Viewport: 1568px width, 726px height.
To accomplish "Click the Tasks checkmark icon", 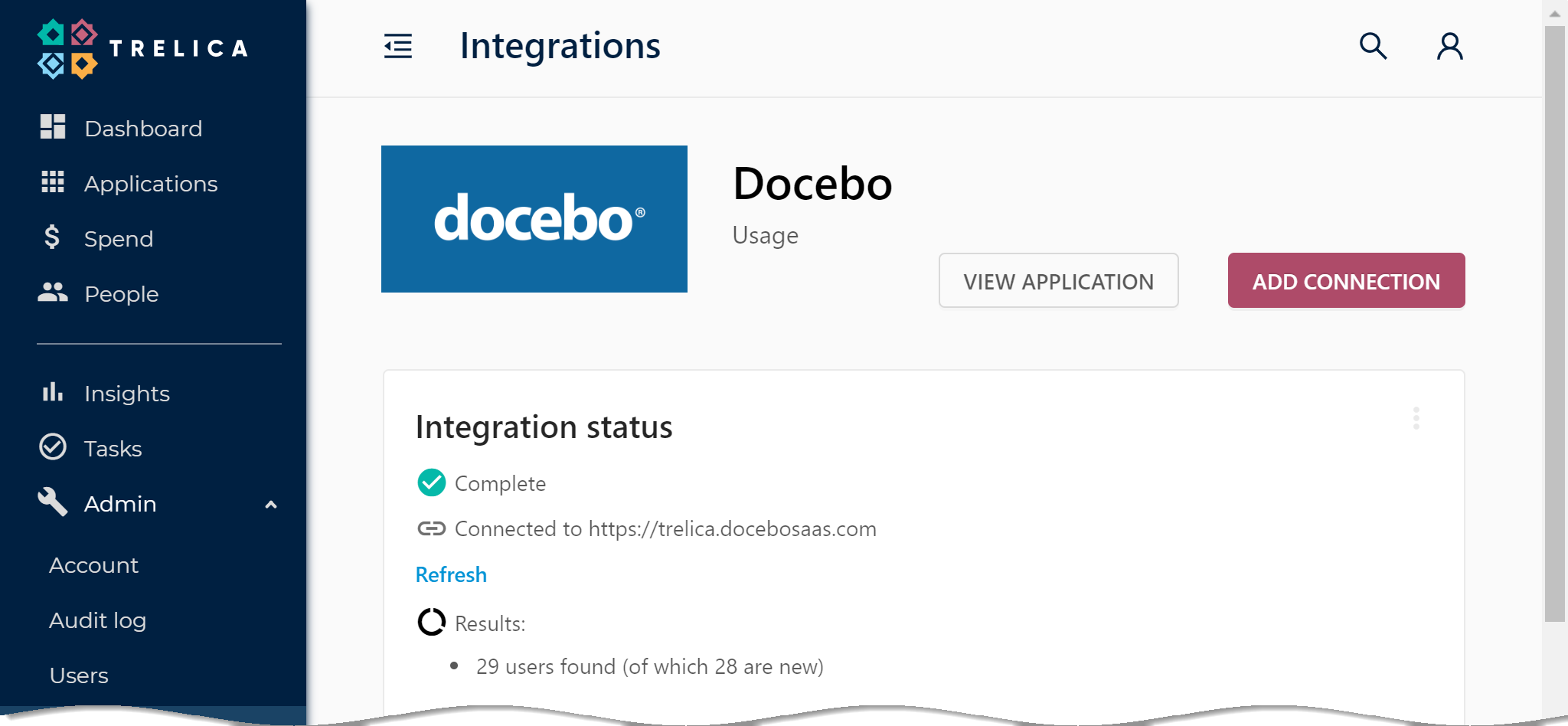I will (53, 447).
